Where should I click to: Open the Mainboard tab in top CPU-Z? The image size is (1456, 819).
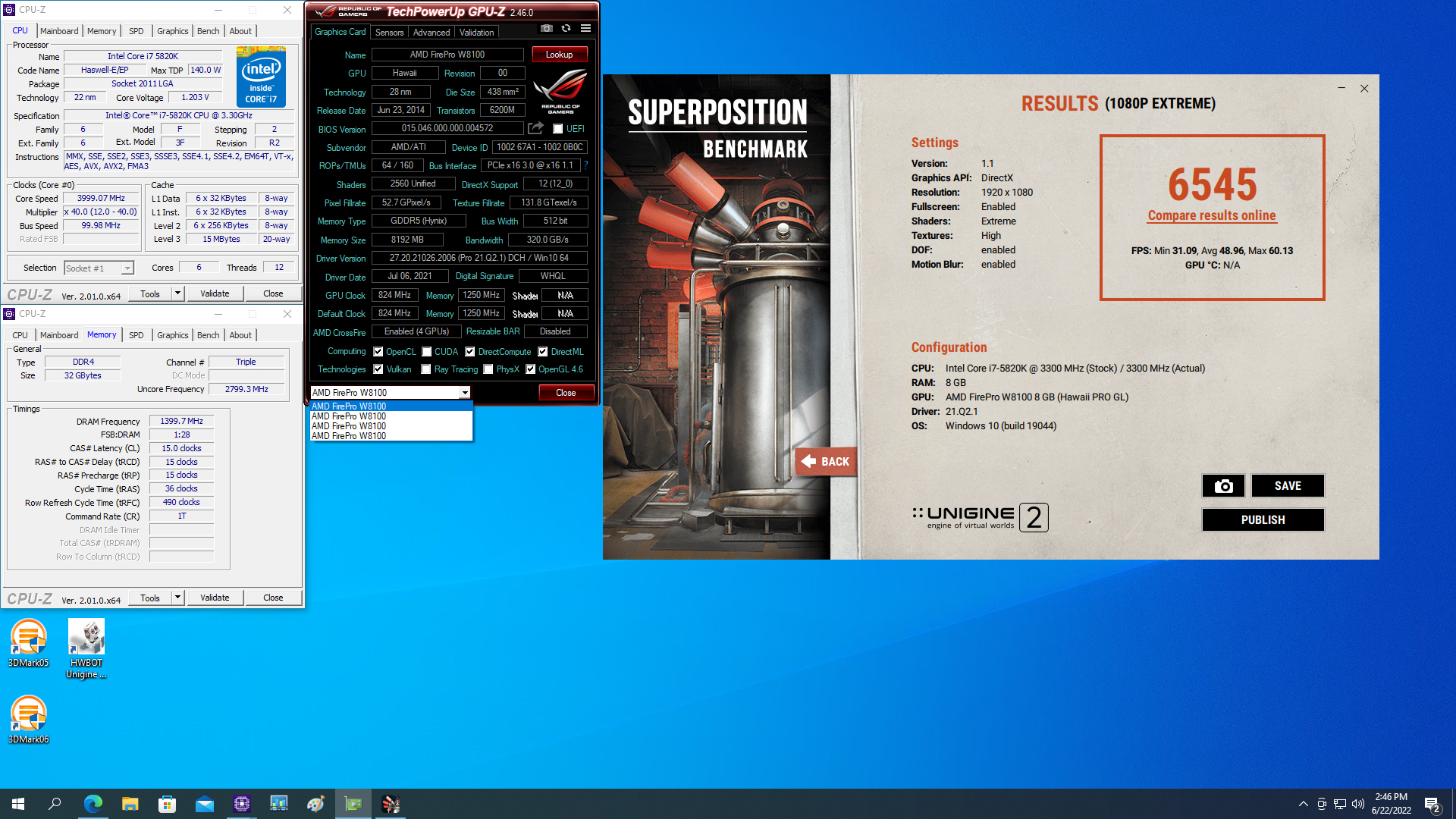59,31
